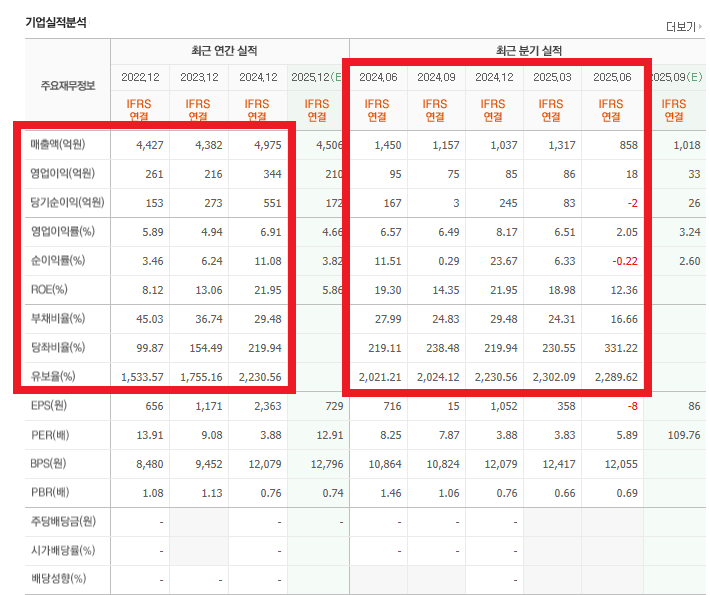Click the 8.12 ROE value

153,290
